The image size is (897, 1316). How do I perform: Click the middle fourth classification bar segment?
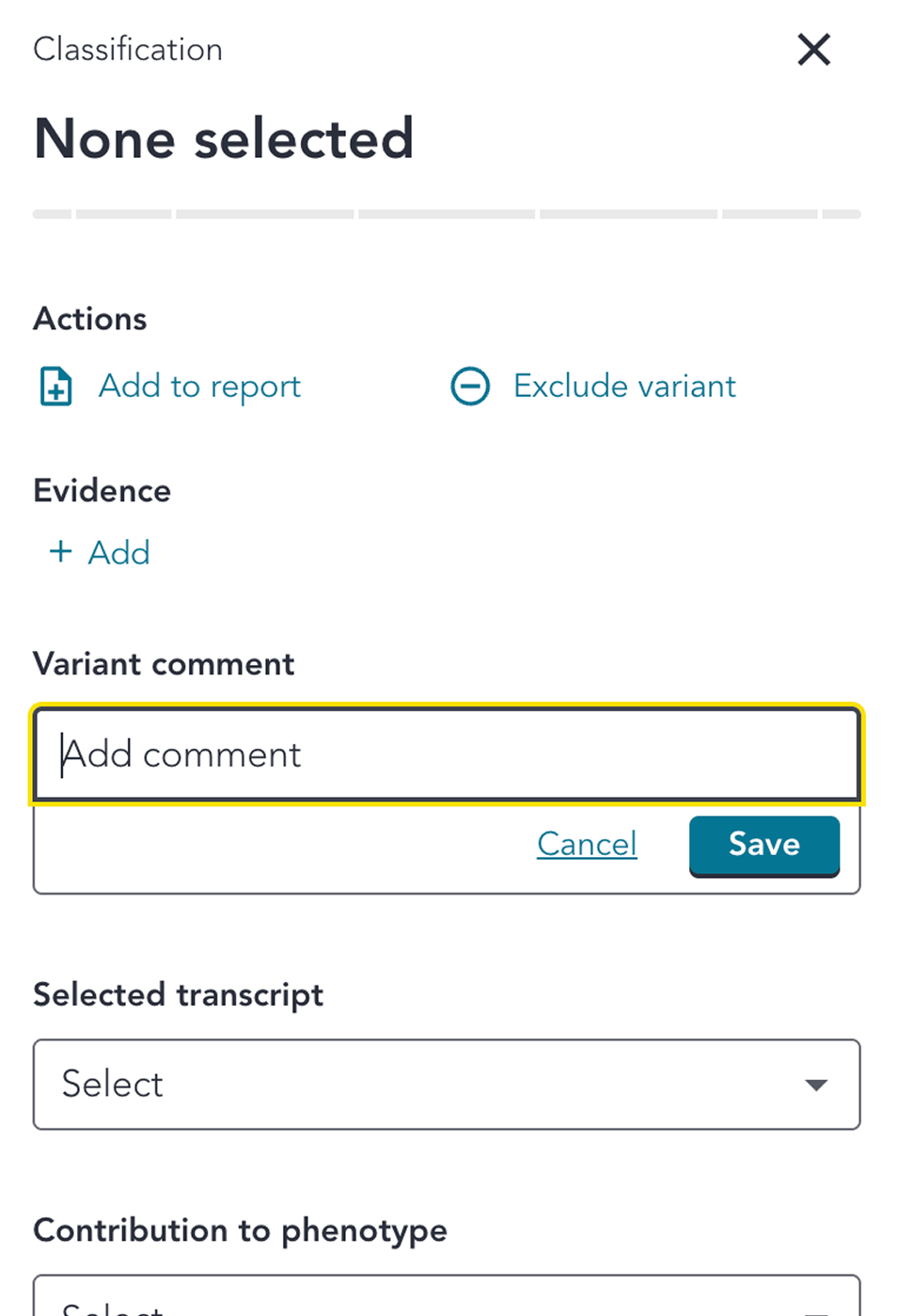[x=447, y=214]
